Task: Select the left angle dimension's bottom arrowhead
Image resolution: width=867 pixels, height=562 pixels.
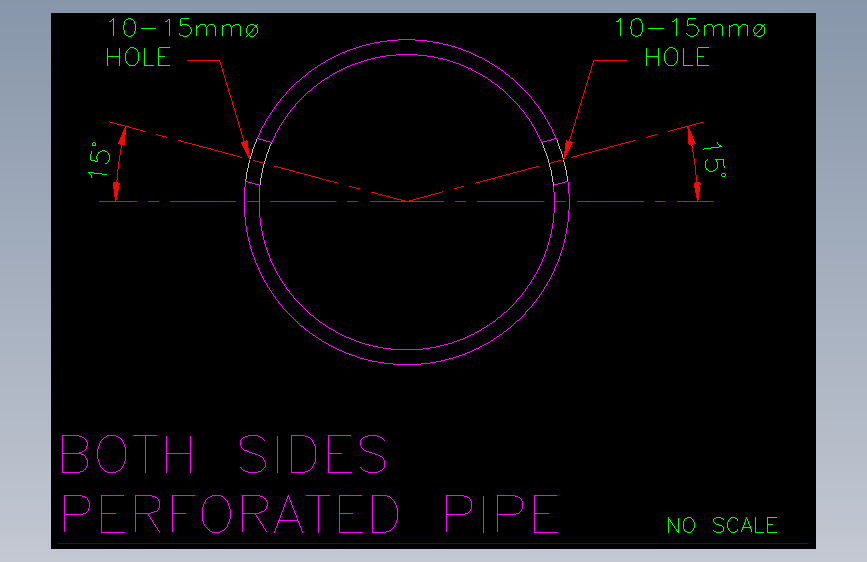Action: pyautogui.click(x=116, y=191)
